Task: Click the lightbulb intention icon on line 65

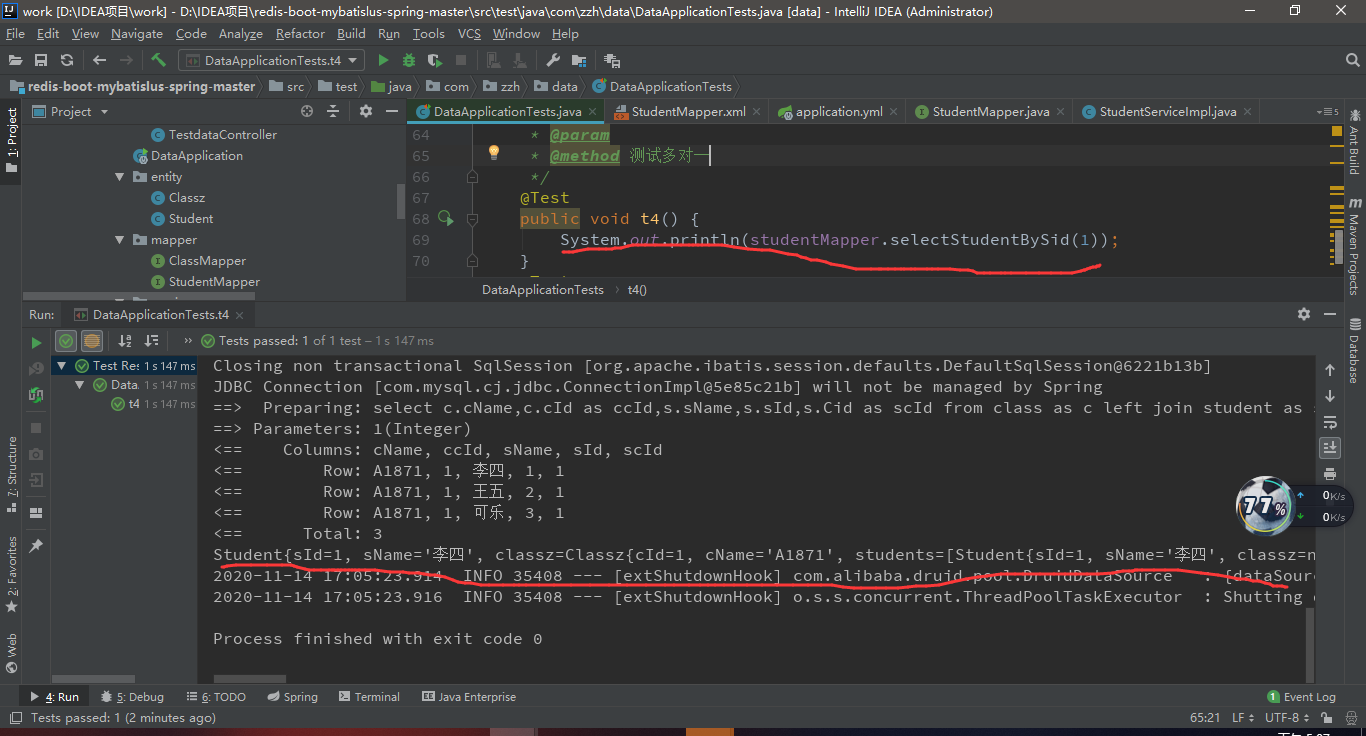Action: point(493,152)
